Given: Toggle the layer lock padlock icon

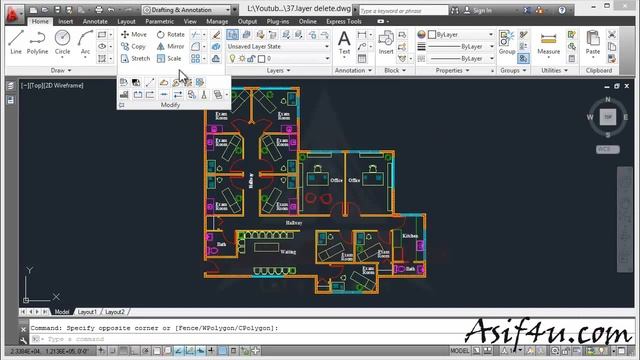Looking at the screenshot, I should [251, 59].
